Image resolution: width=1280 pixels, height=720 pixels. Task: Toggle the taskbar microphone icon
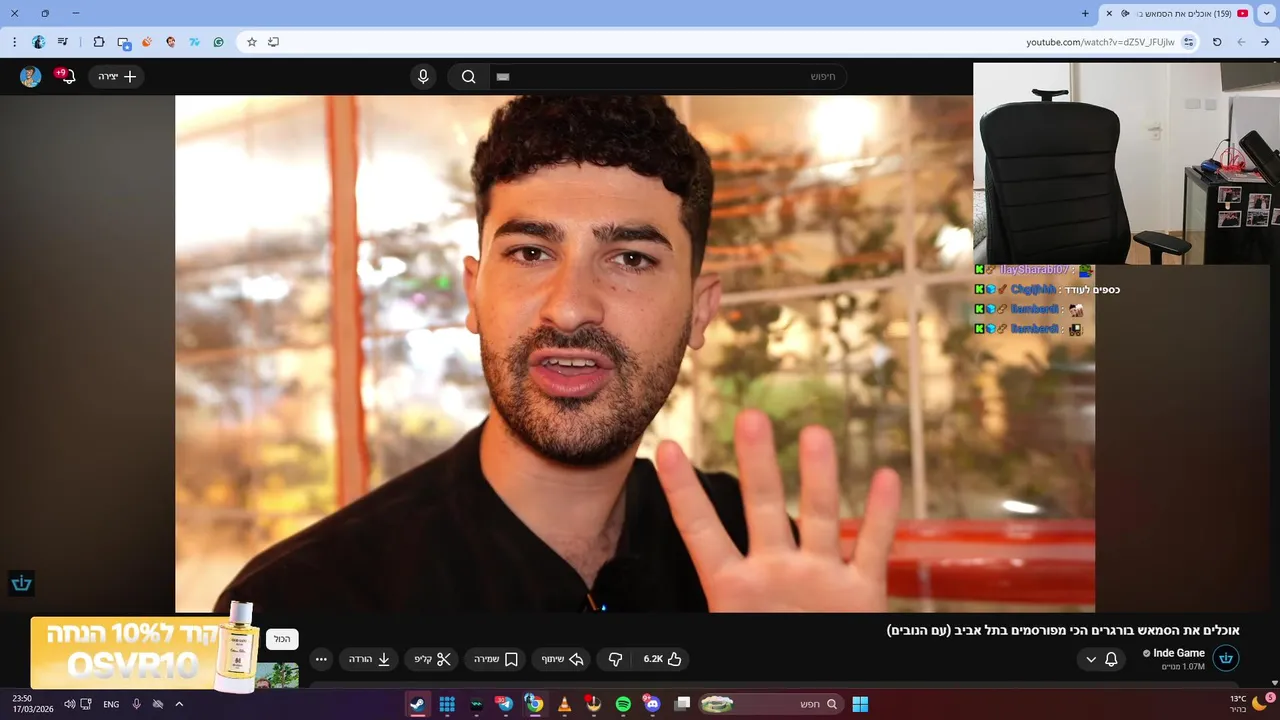tap(137, 704)
